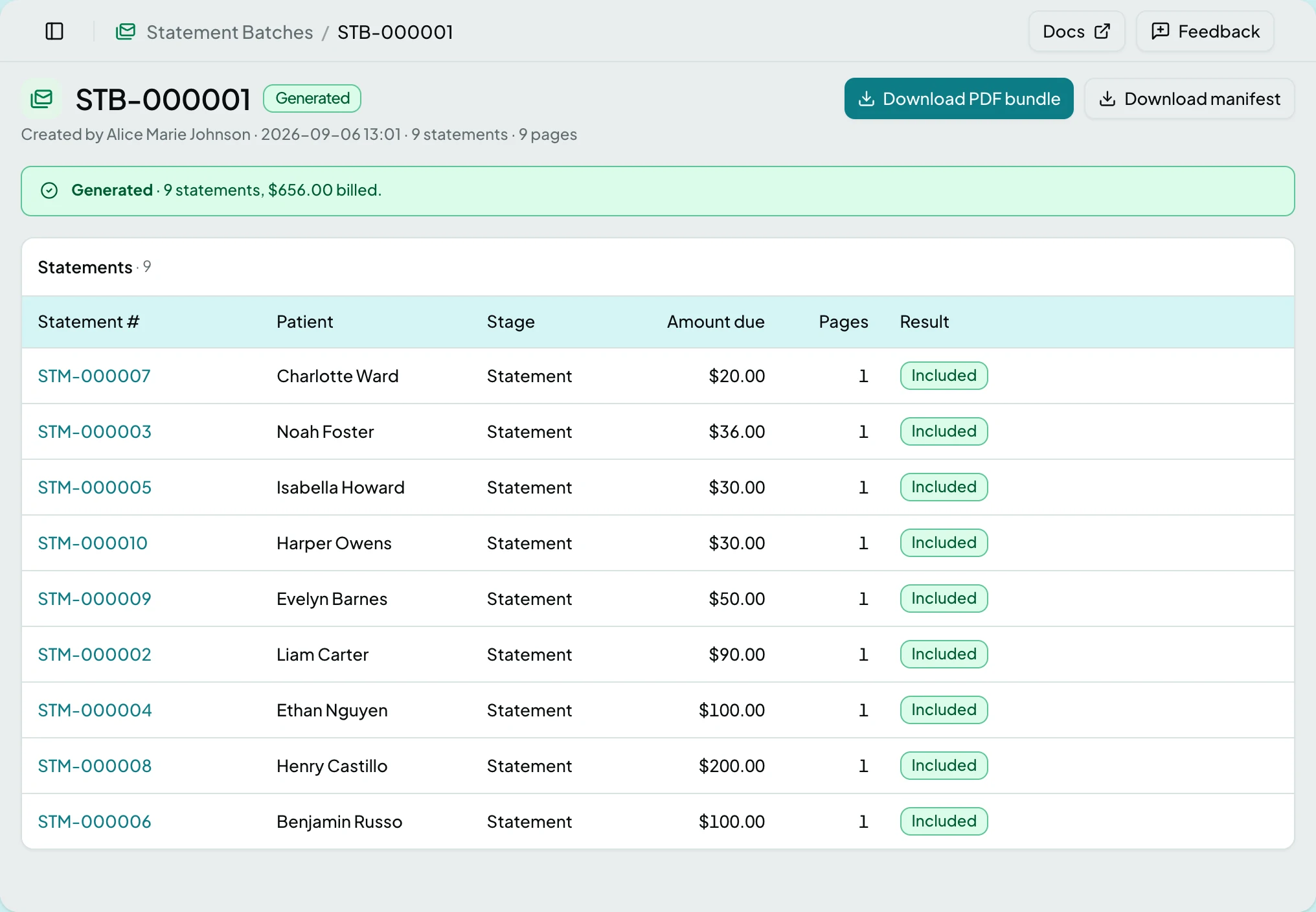Click the Pages column header
This screenshot has width=1316, height=912.
843,322
